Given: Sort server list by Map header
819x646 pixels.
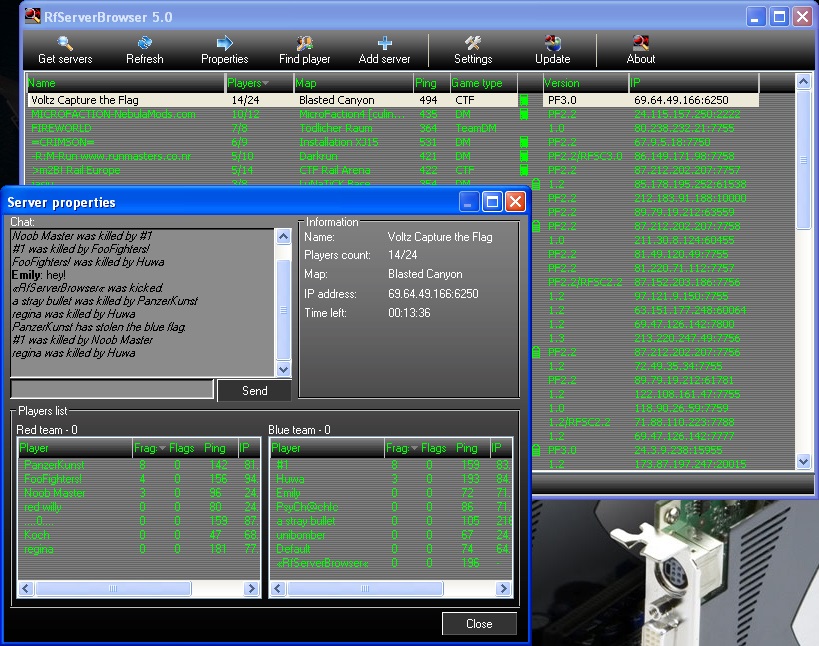Looking at the screenshot, I should pyautogui.click(x=352, y=83).
